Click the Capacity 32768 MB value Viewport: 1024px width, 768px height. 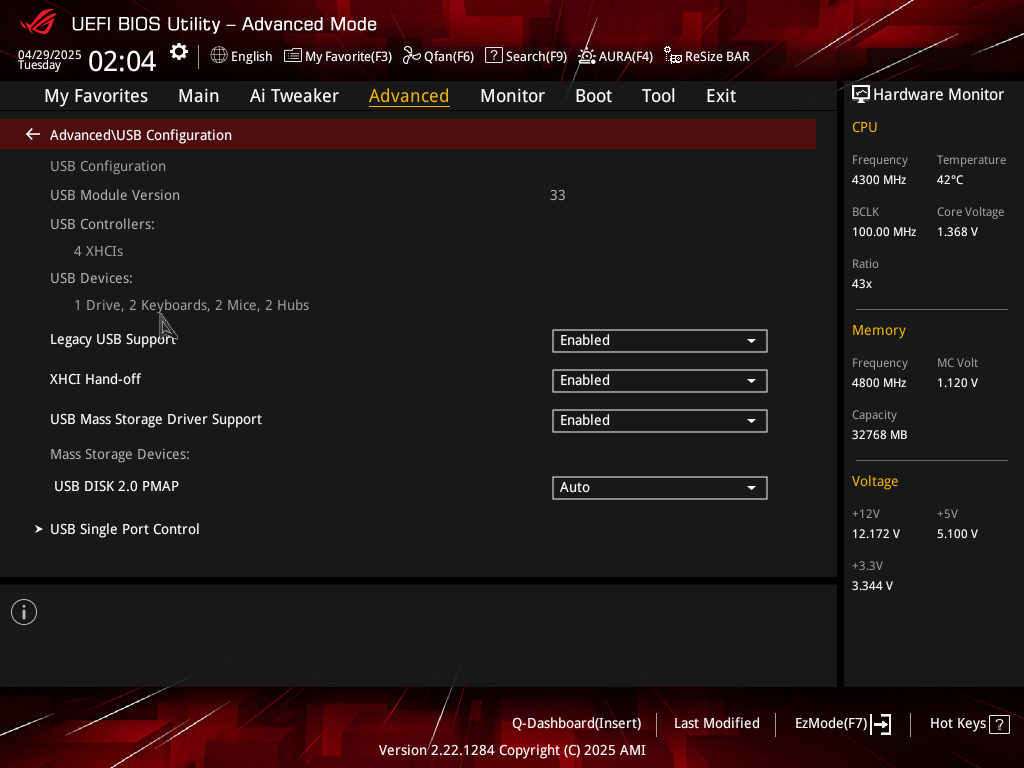880,435
